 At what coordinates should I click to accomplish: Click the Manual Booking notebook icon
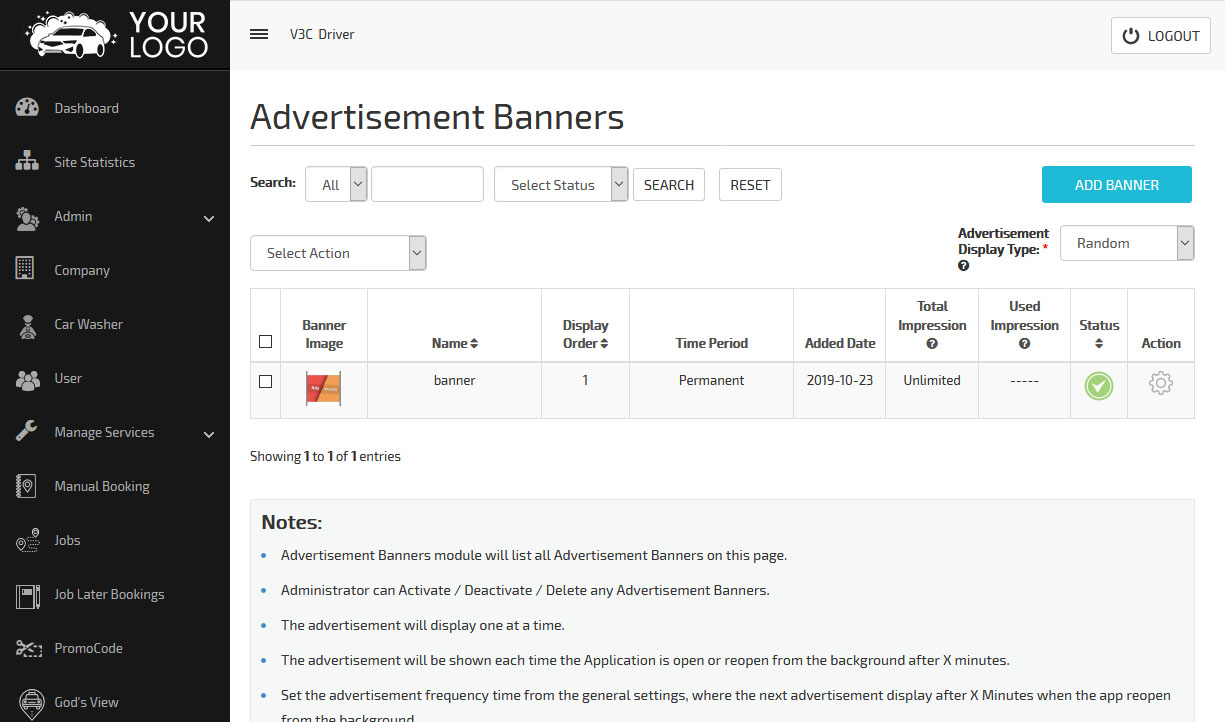pos(27,486)
